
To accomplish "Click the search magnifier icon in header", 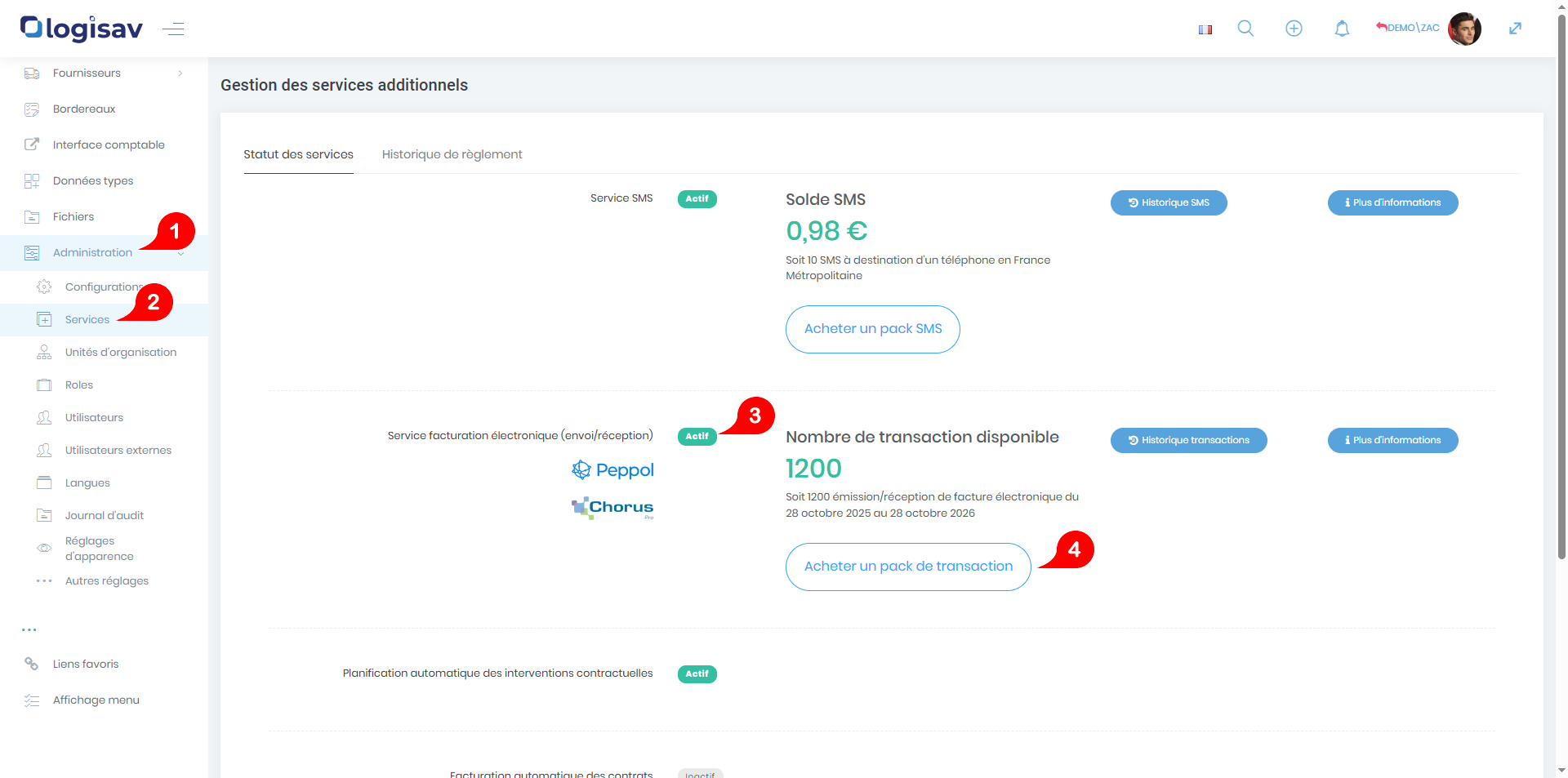I will tap(1245, 29).
